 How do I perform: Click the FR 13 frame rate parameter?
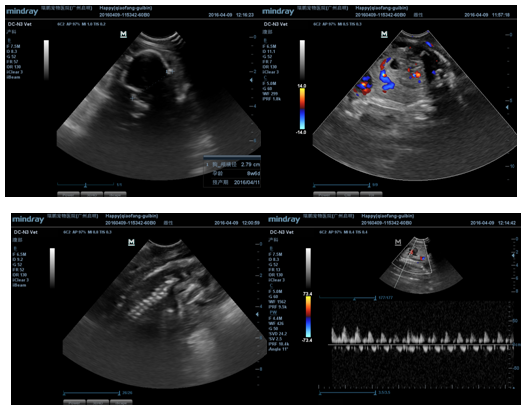(274, 270)
